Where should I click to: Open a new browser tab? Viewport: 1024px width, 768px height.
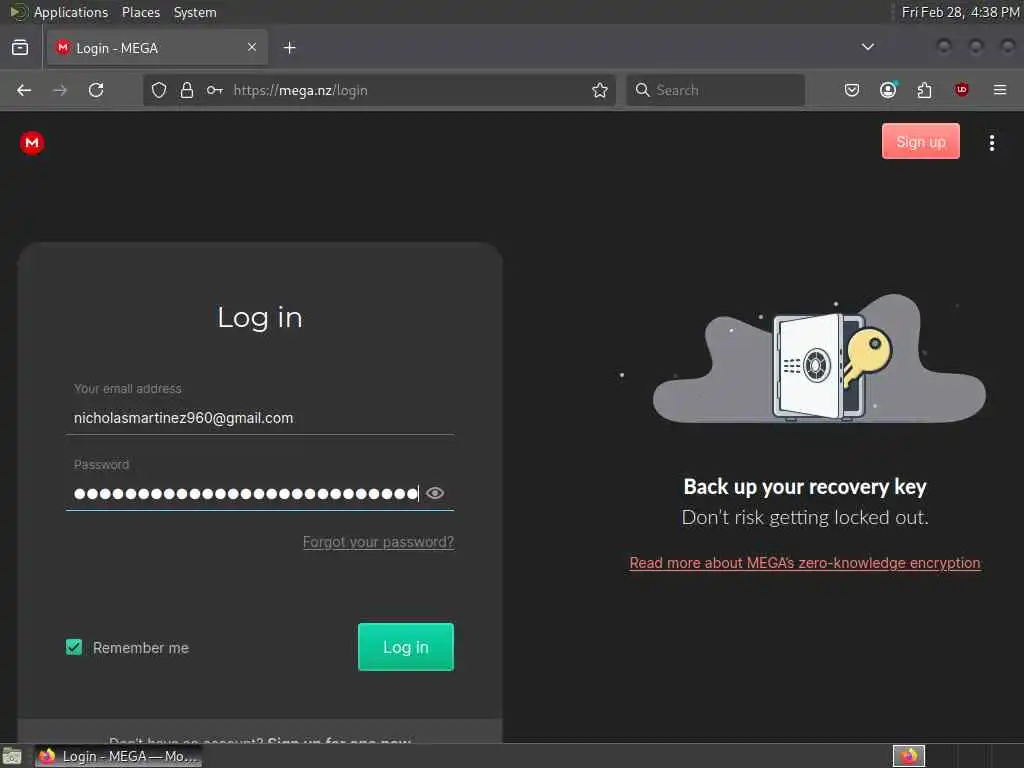tap(290, 48)
